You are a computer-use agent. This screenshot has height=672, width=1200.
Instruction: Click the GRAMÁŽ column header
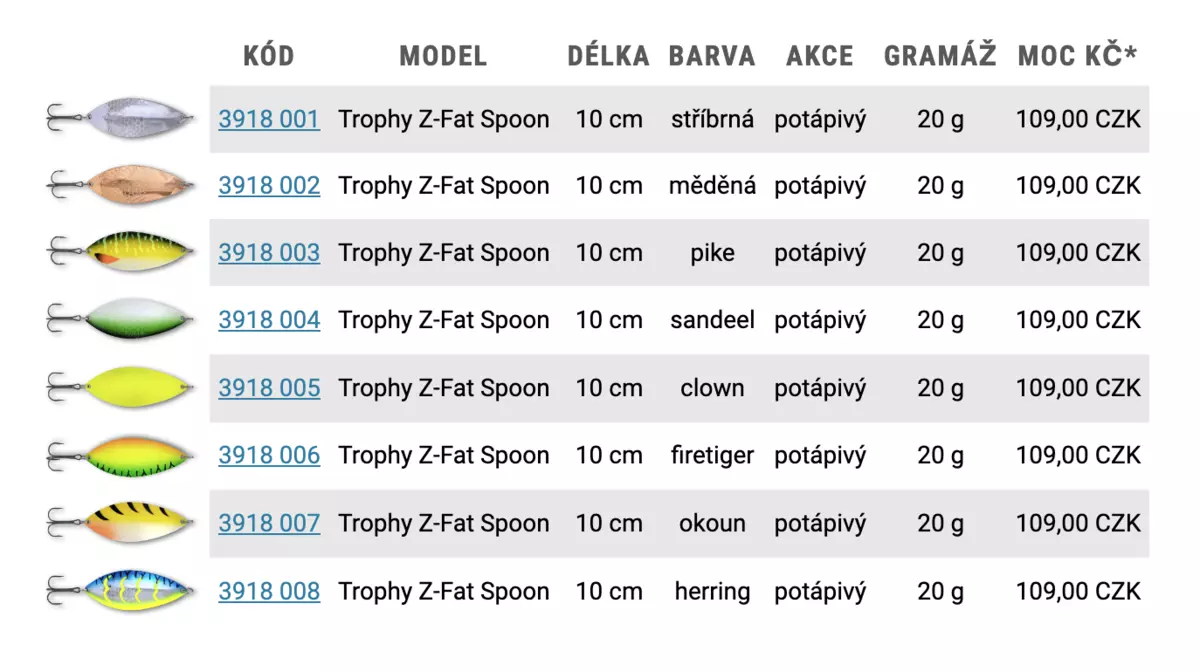(940, 56)
